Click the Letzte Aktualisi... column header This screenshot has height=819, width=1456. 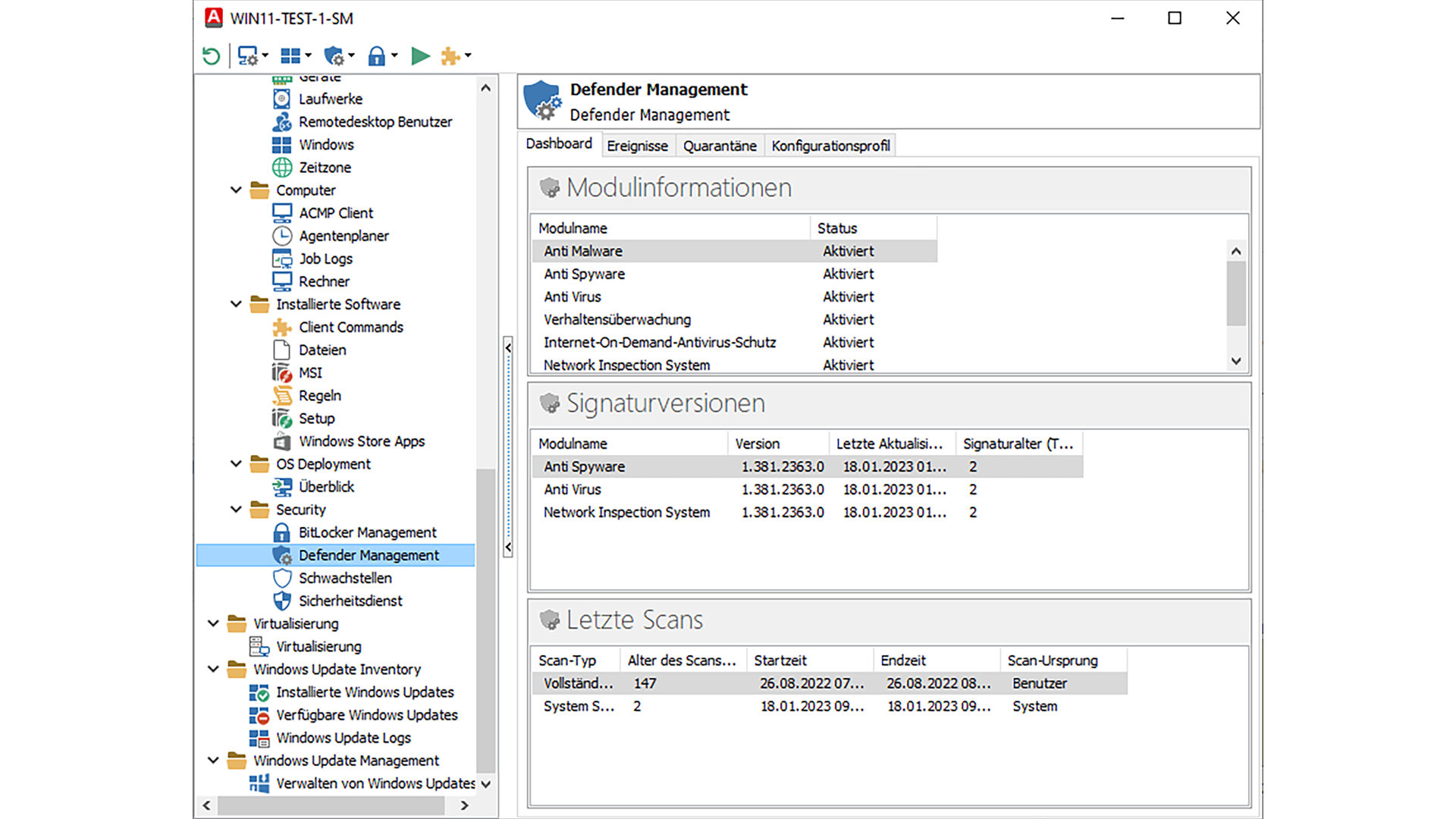[893, 444]
